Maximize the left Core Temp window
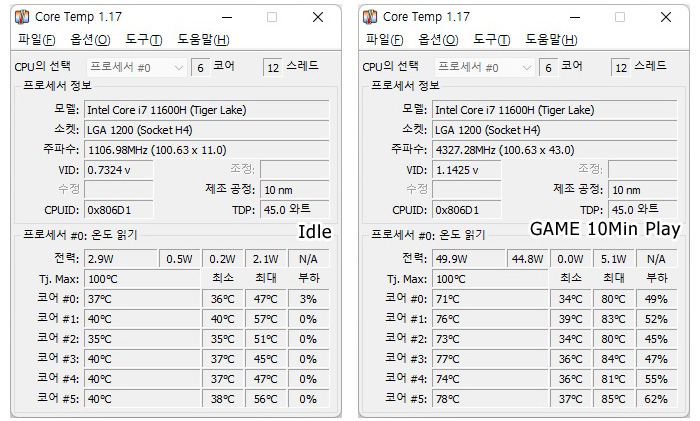The height and width of the screenshot is (421, 700). pyautogui.click(x=272, y=17)
